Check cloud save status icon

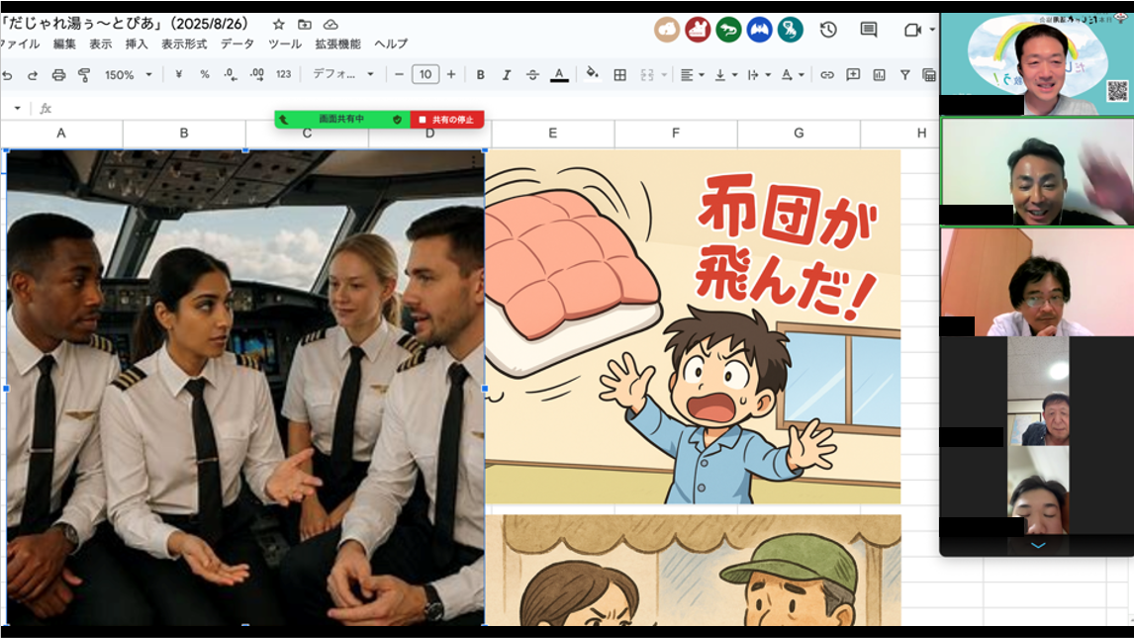(x=331, y=25)
